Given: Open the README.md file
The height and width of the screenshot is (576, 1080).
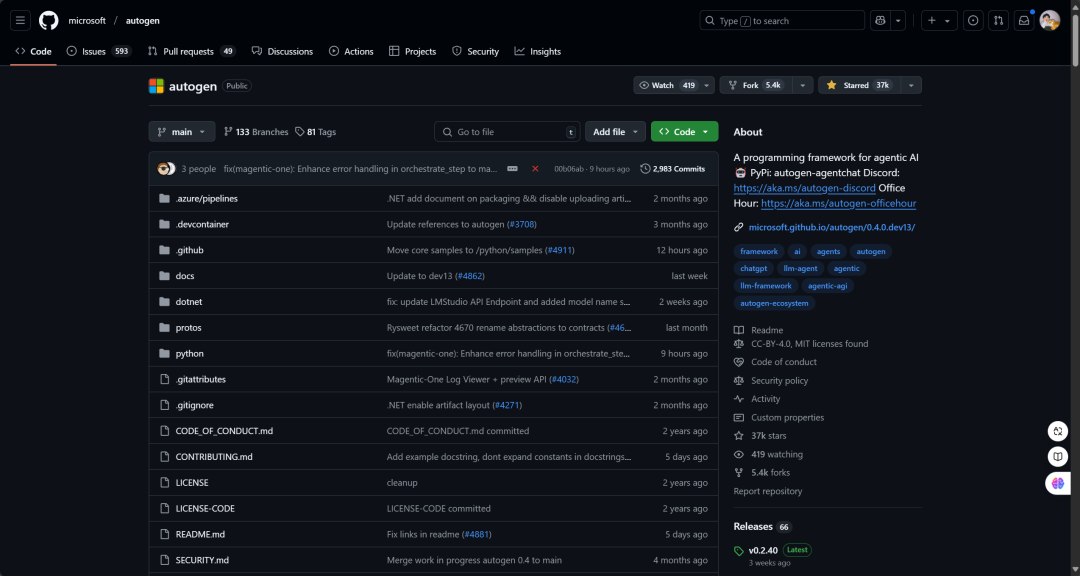Looking at the screenshot, I should click(x=200, y=535).
